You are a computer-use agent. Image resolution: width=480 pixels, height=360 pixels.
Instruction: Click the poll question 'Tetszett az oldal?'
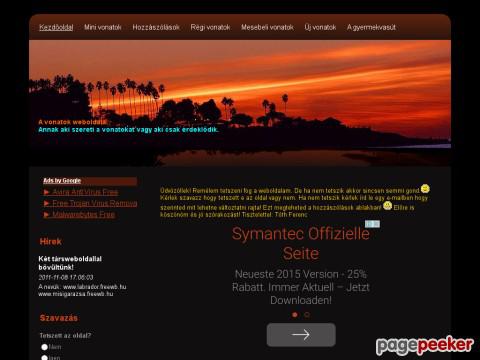click(65, 336)
